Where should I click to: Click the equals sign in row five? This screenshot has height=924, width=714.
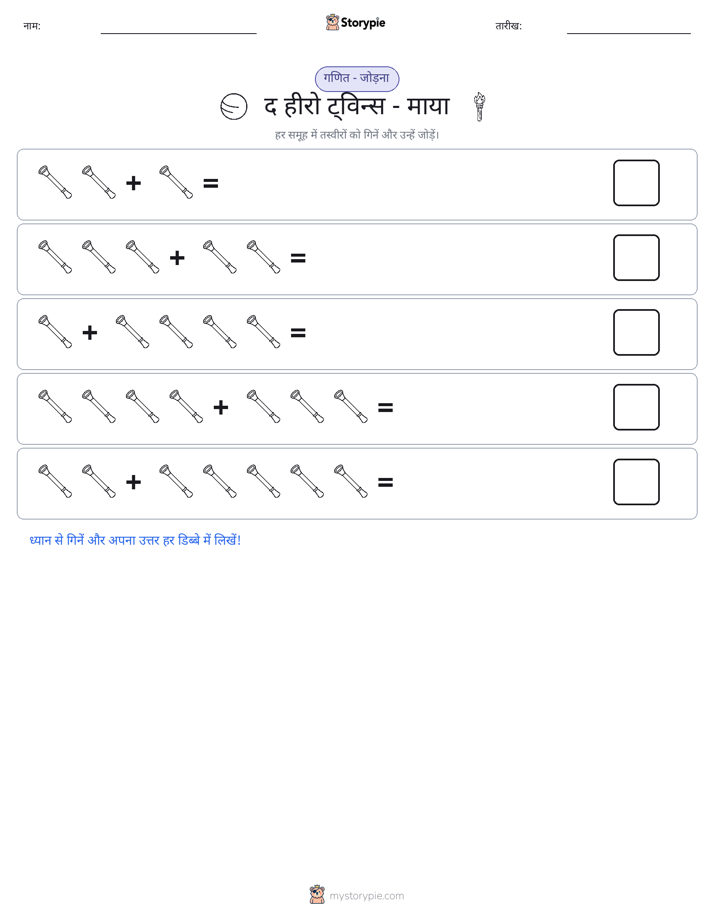[x=385, y=483]
